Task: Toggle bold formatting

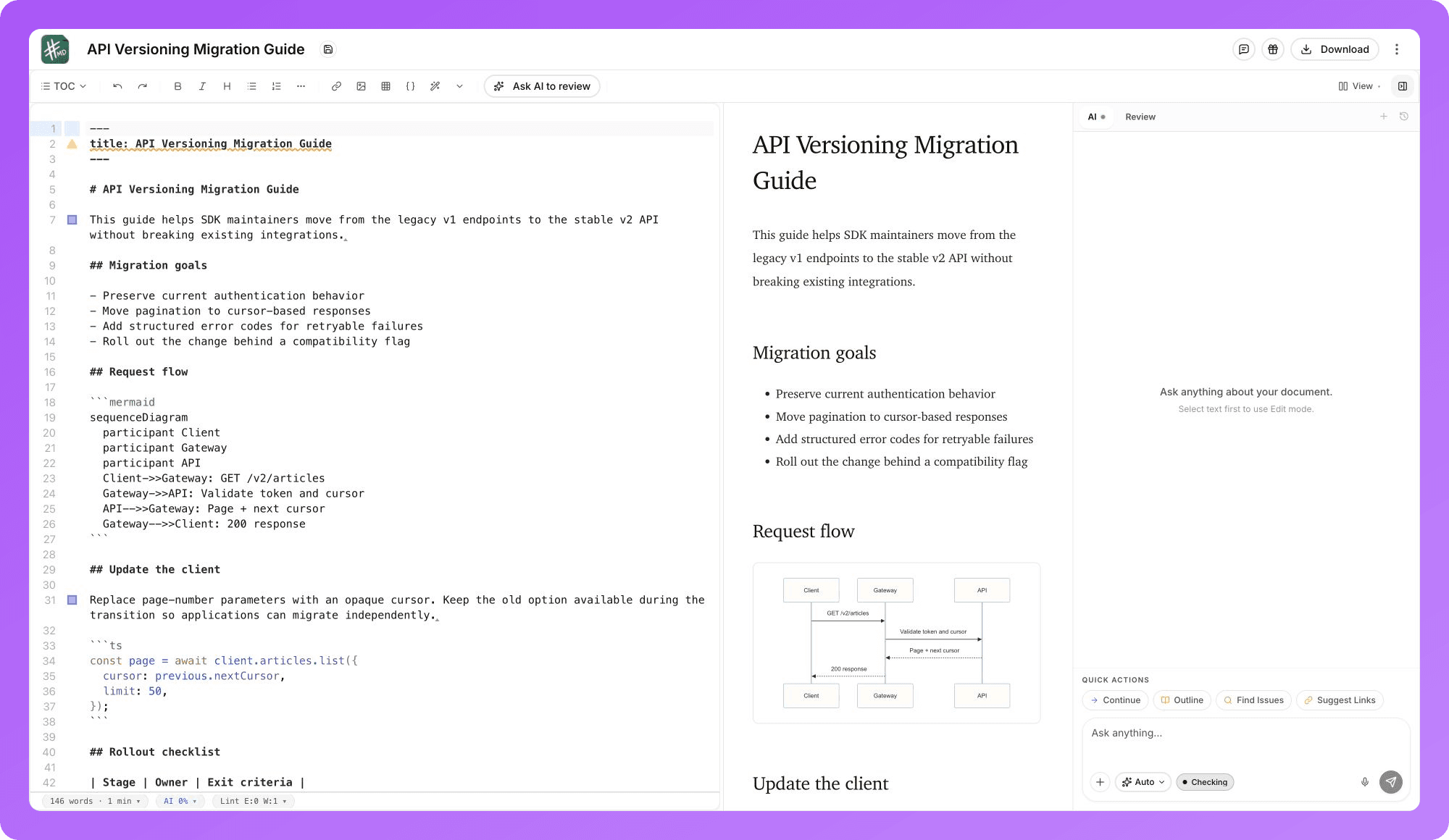Action: (178, 86)
